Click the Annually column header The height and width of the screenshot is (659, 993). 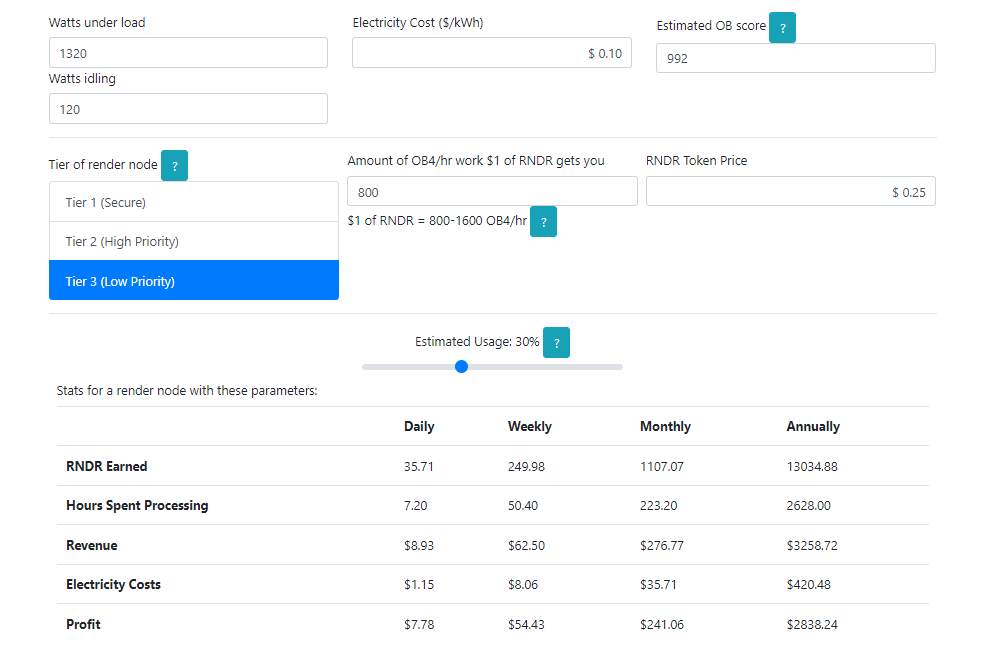813,427
